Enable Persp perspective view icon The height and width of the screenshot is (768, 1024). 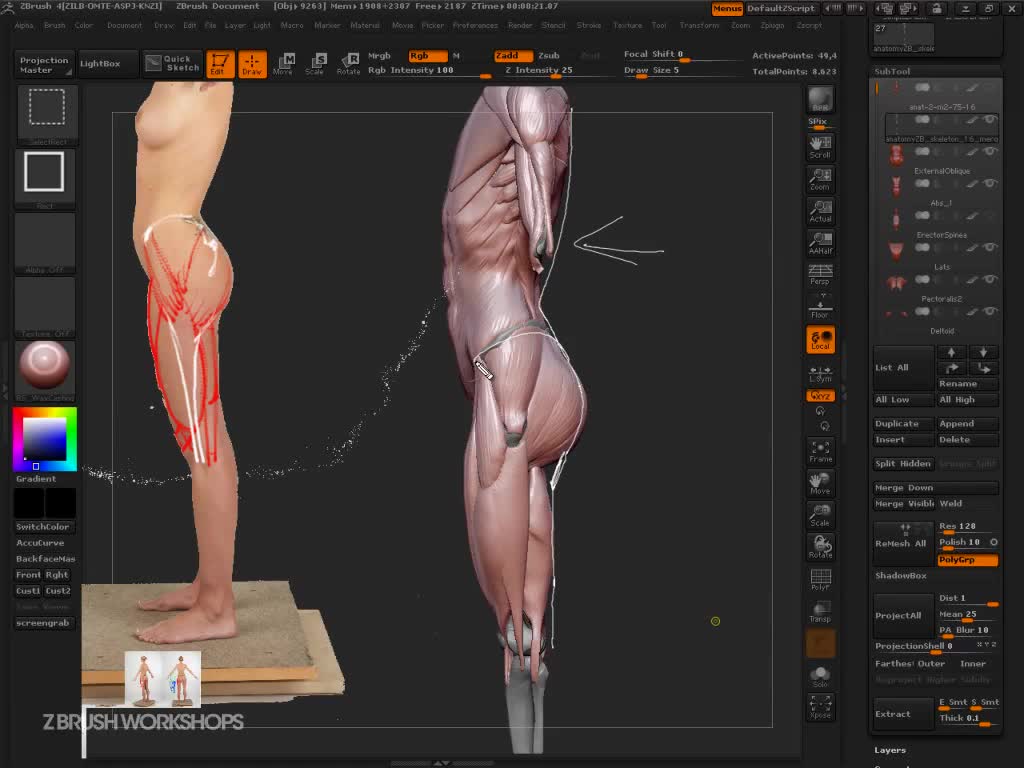tap(820, 274)
